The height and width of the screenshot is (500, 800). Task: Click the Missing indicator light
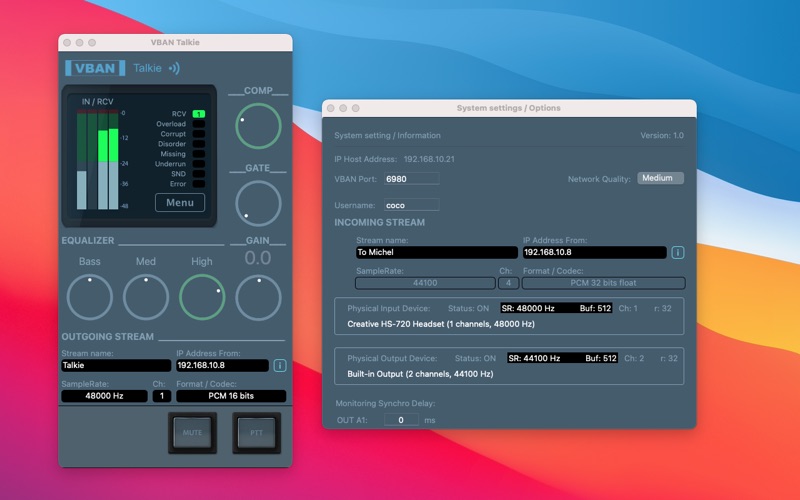[198, 154]
